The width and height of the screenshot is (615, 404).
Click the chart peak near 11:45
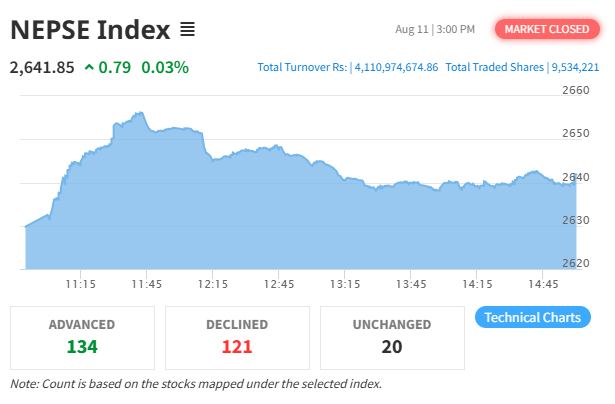140,113
